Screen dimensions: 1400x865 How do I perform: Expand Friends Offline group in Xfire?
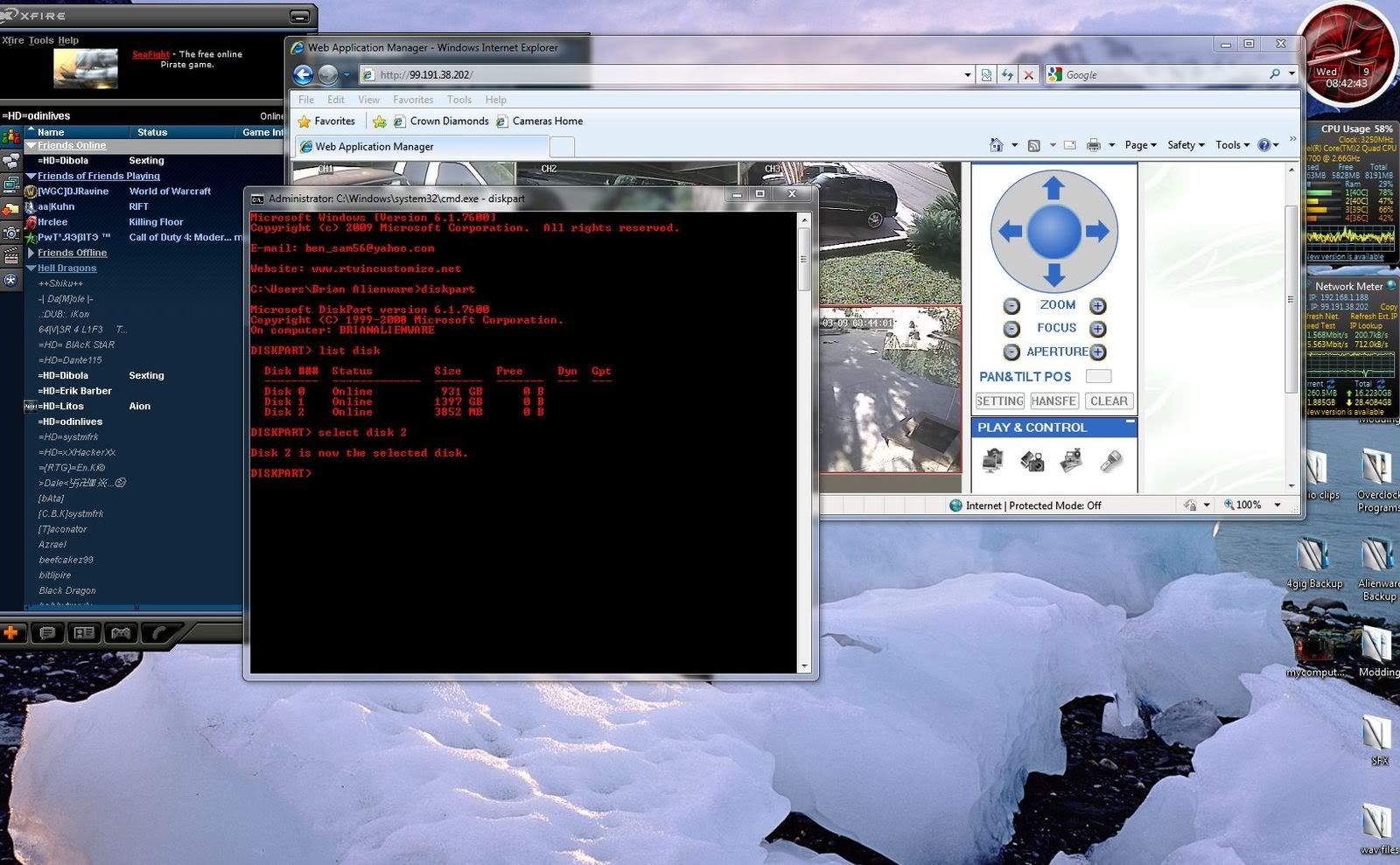(x=31, y=253)
